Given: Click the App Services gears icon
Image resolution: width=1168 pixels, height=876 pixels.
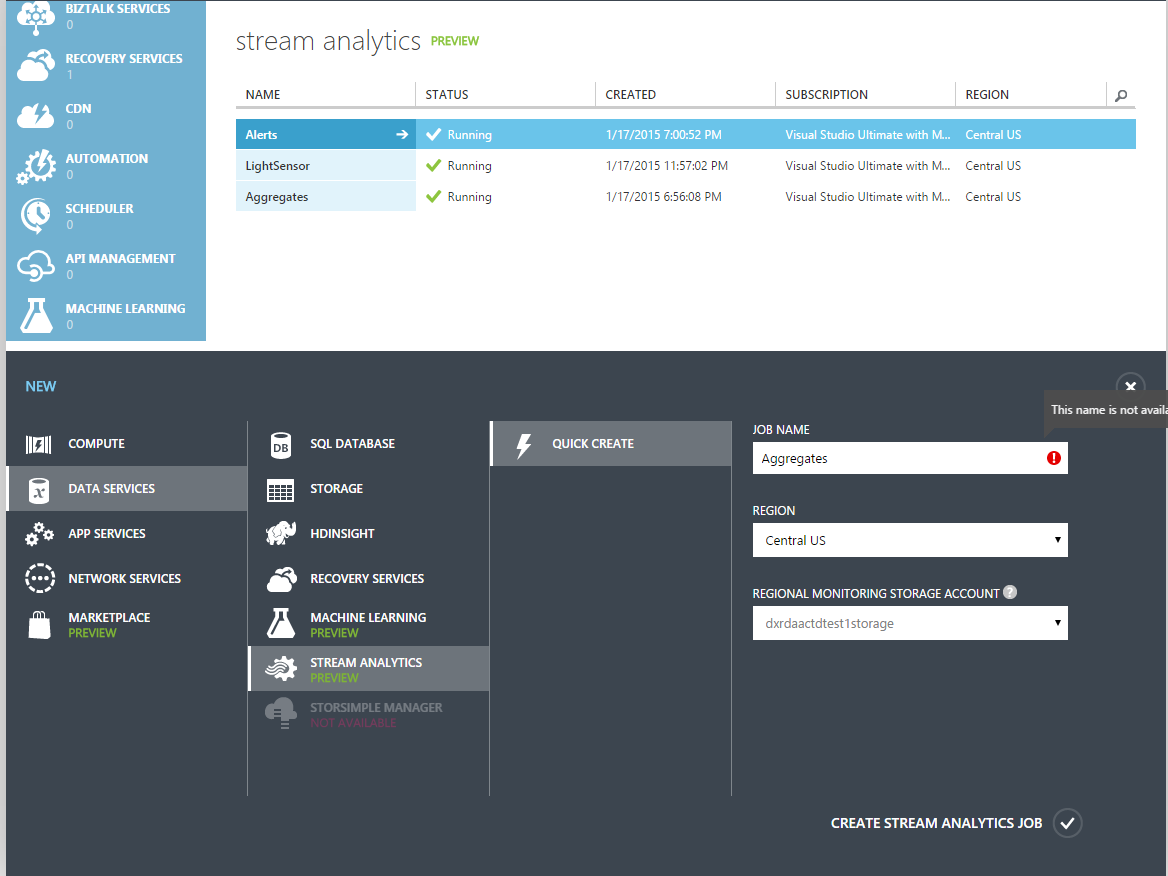Looking at the screenshot, I should click(39, 534).
